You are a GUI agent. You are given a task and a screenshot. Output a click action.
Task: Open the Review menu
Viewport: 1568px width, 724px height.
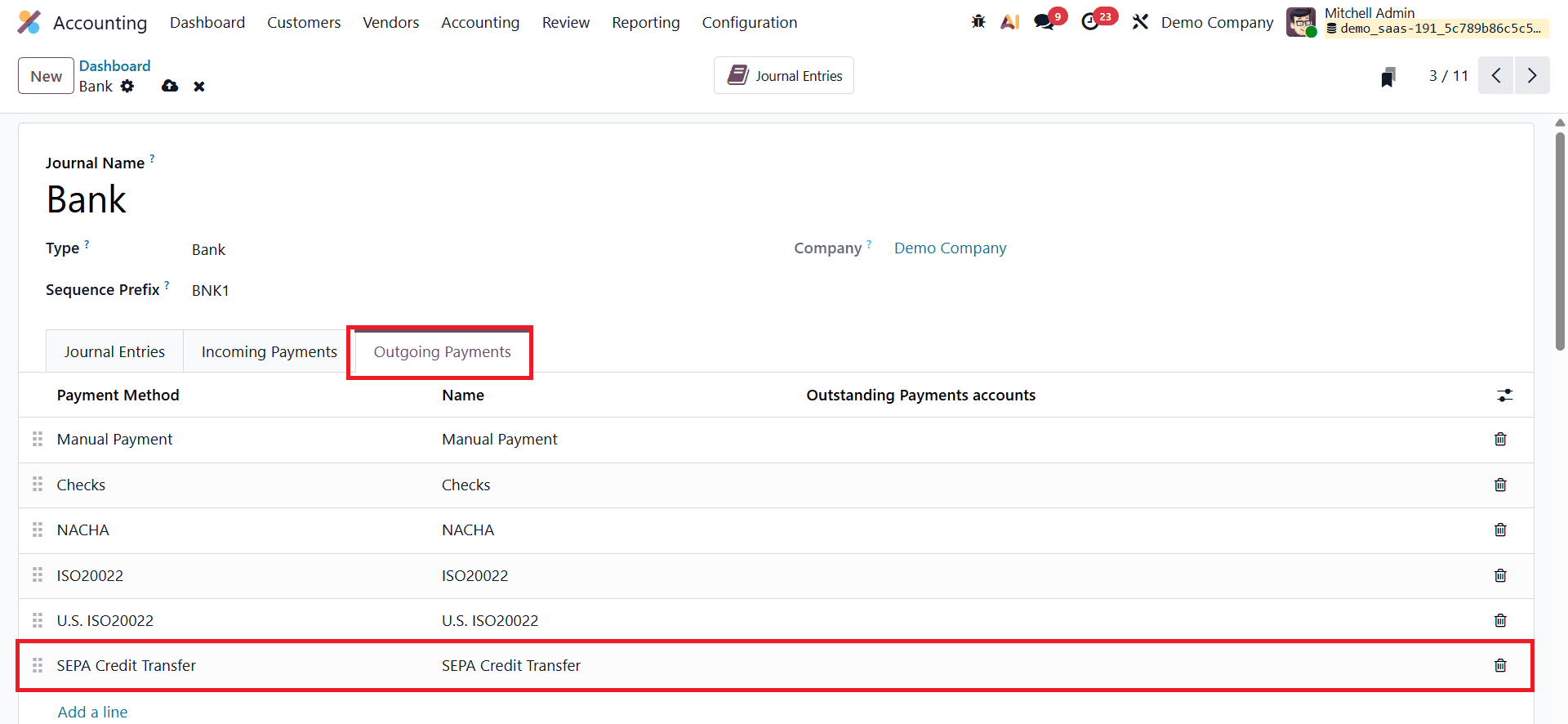(x=566, y=22)
